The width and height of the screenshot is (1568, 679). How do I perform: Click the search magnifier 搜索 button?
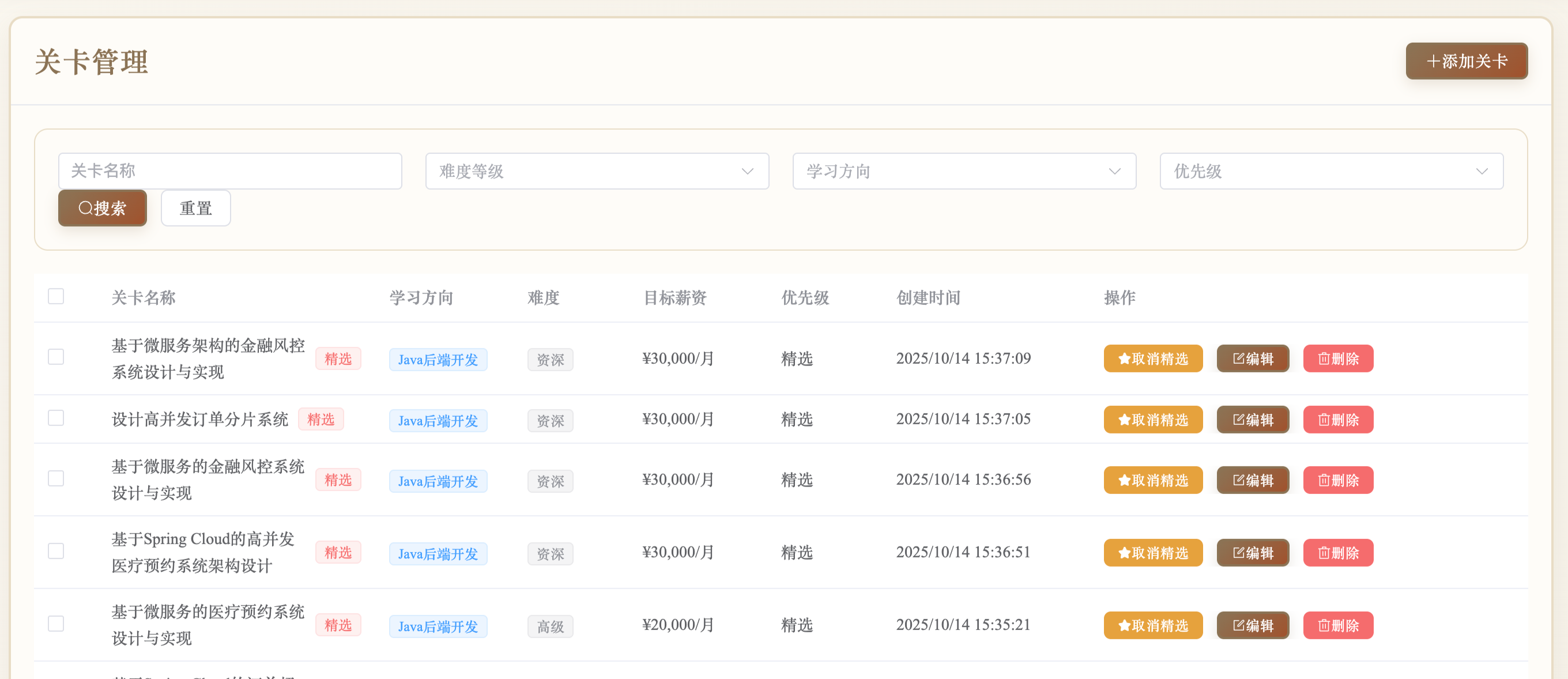pyautogui.click(x=102, y=208)
